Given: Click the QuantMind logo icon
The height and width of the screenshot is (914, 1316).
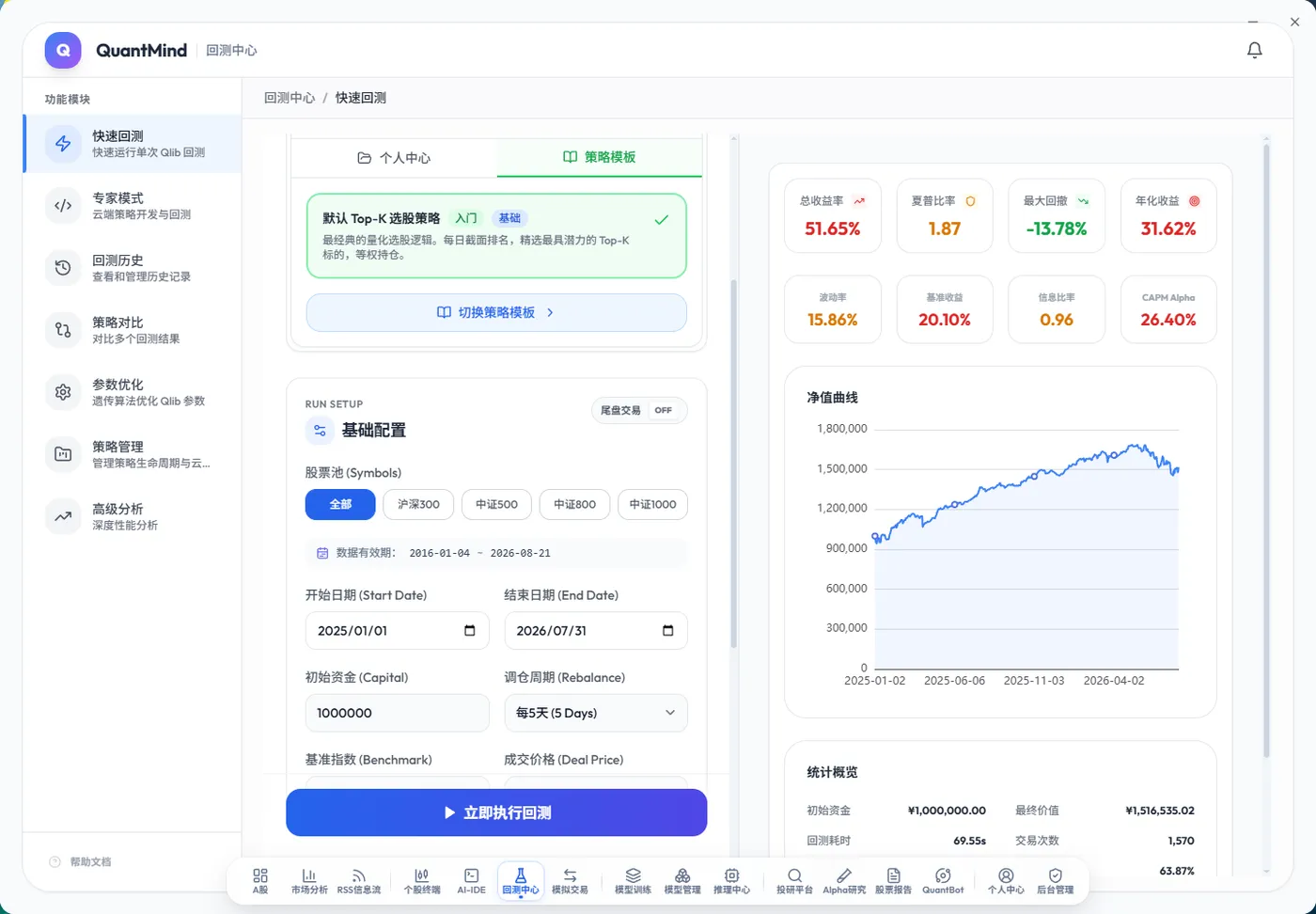Looking at the screenshot, I should point(63,50).
